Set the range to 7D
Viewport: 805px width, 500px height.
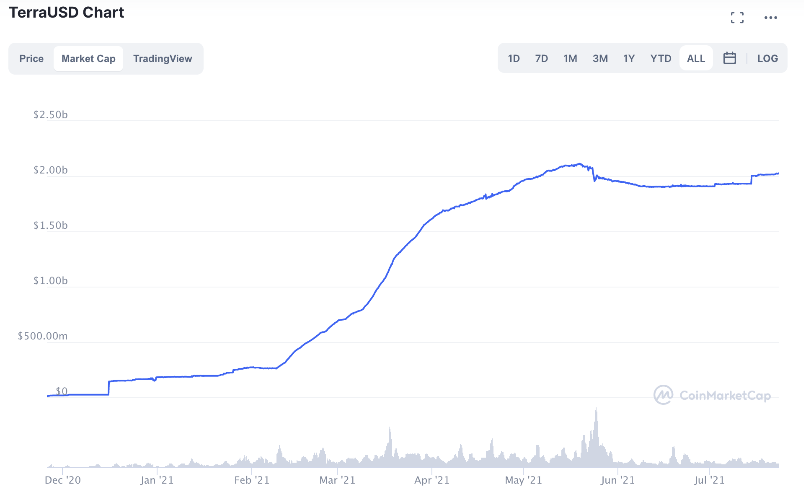[542, 59]
